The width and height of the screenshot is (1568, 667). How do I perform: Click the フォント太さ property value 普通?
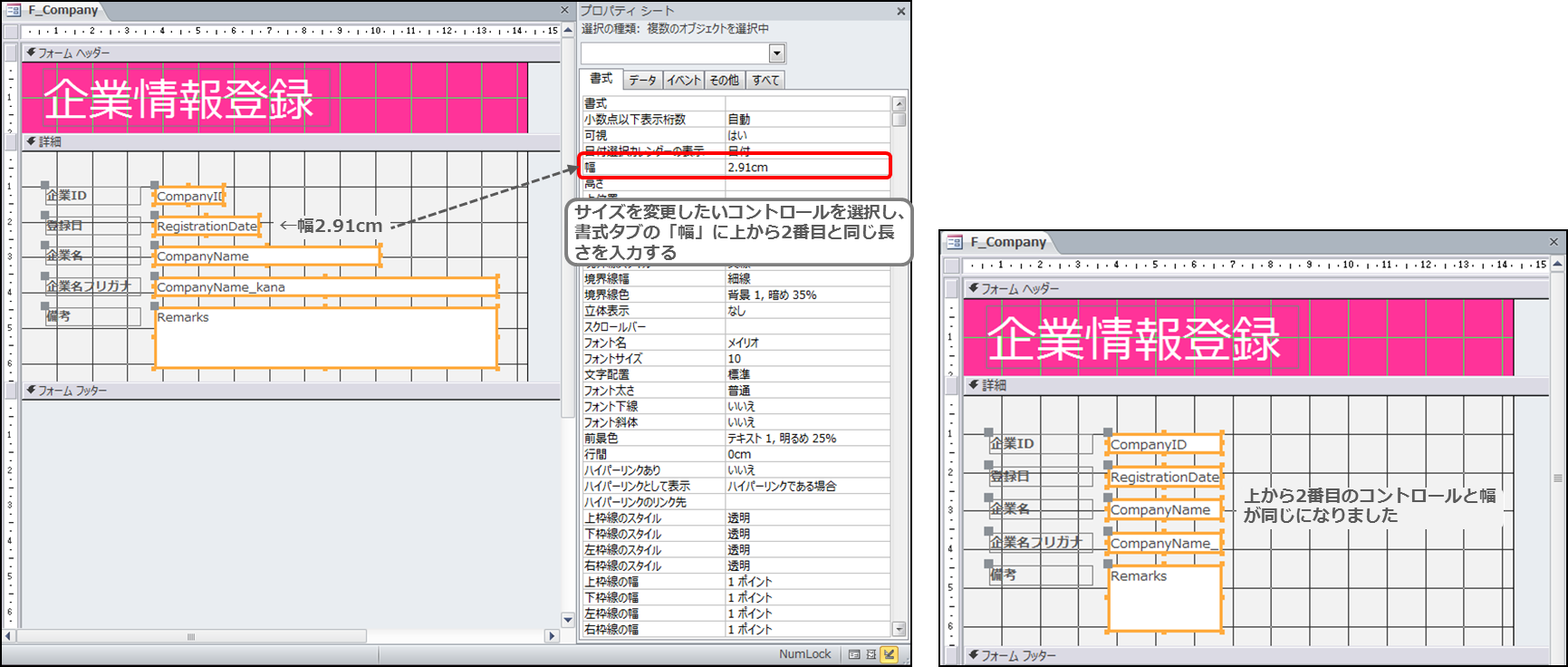pyautogui.click(x=807, y=391)
